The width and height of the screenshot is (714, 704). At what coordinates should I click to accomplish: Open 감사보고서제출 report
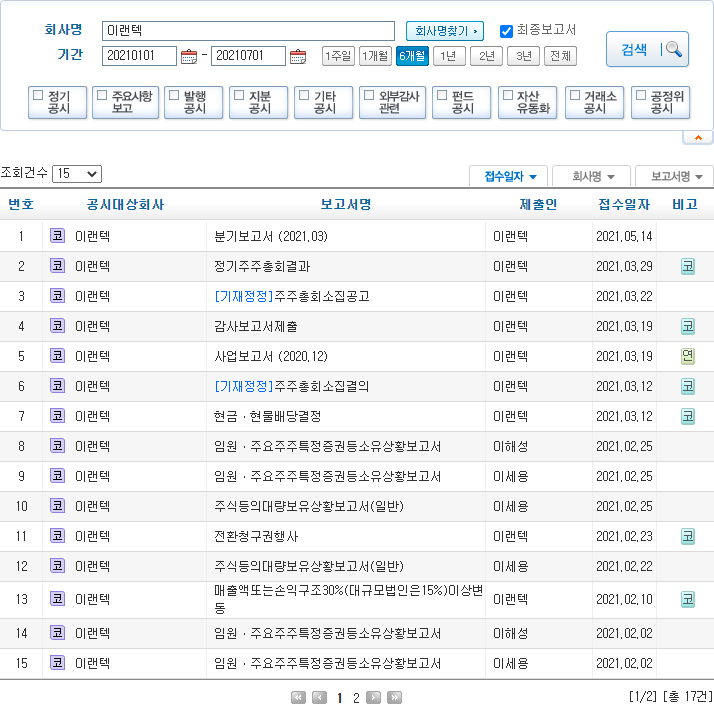click(x=255, y=326)
